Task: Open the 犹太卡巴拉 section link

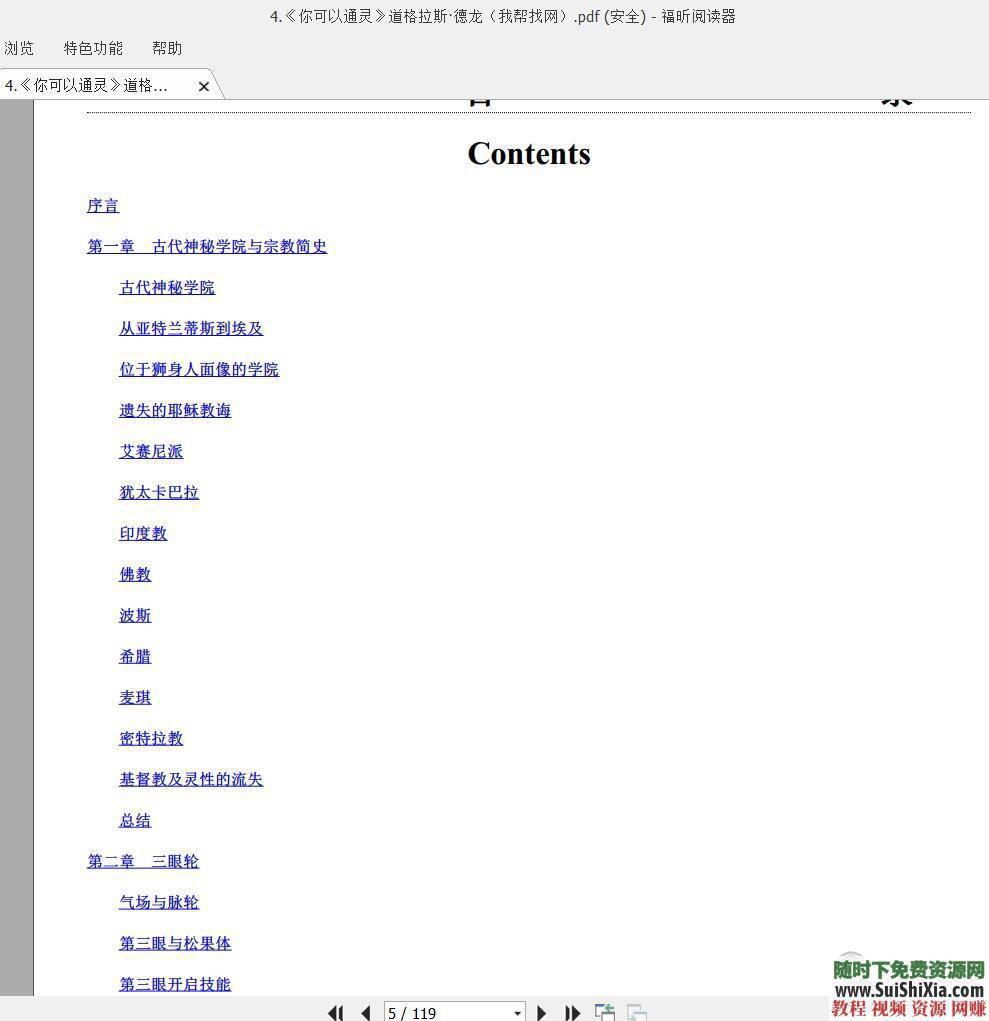Action: [158, 492]
